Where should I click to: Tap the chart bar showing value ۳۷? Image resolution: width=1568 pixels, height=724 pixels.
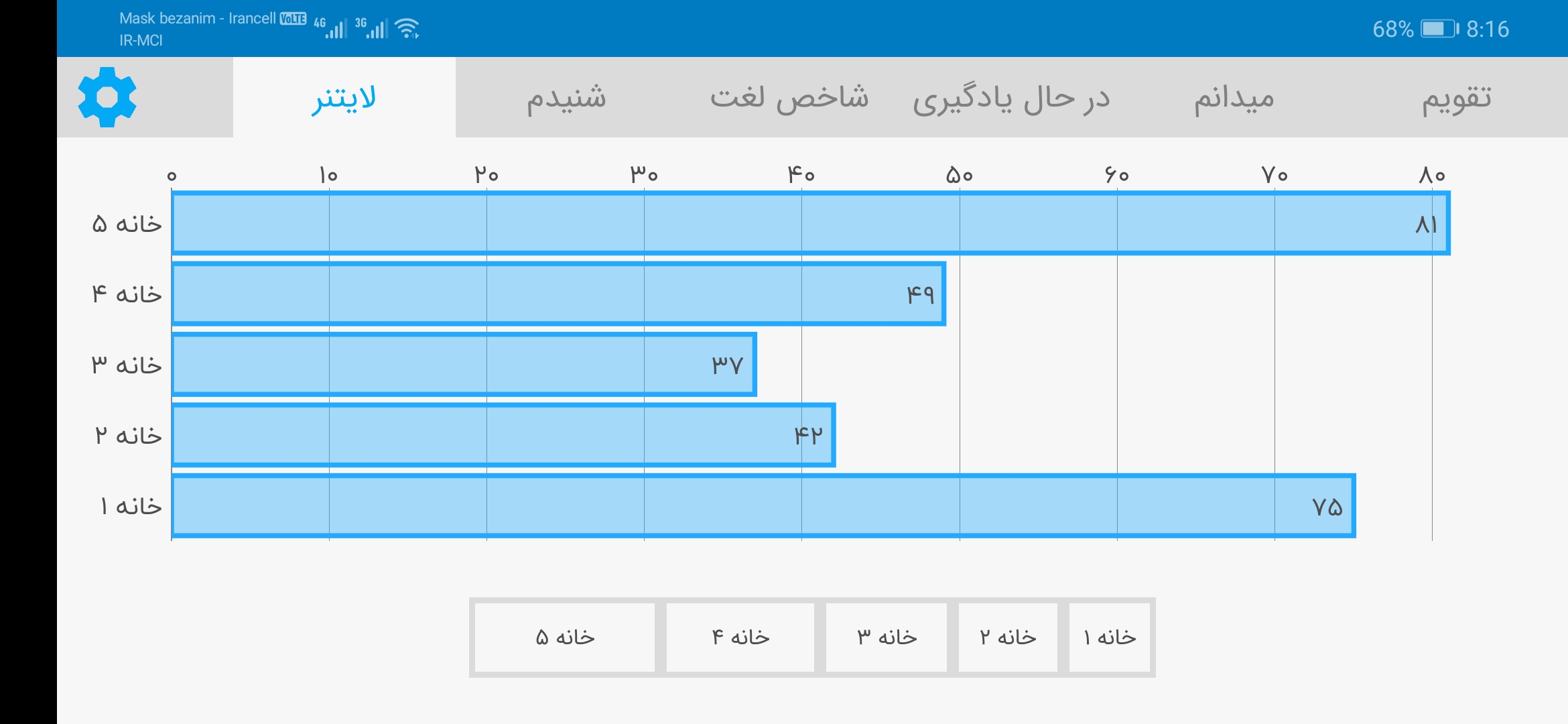[x=464, y=365]
